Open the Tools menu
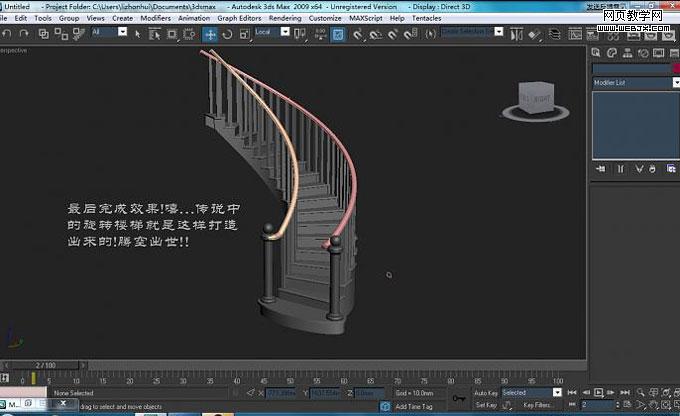Screen dimensions: 680x416 click(x=43, y=18)
